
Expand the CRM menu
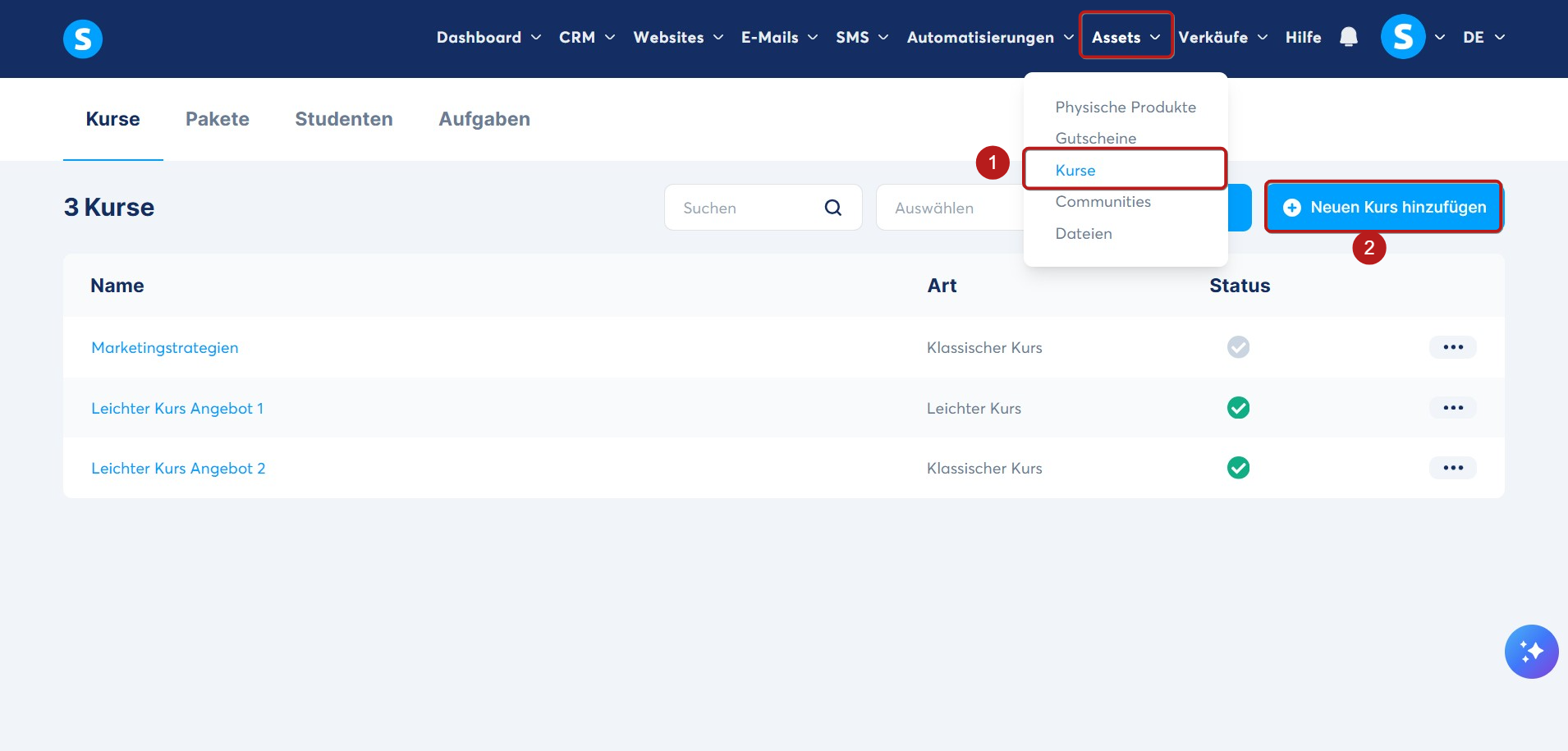point(587,38)
